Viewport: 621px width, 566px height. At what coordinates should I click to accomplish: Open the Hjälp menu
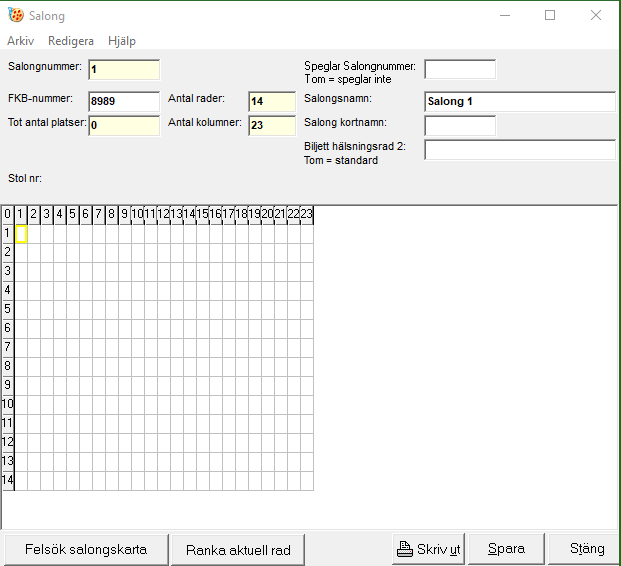tap(120, 41)
